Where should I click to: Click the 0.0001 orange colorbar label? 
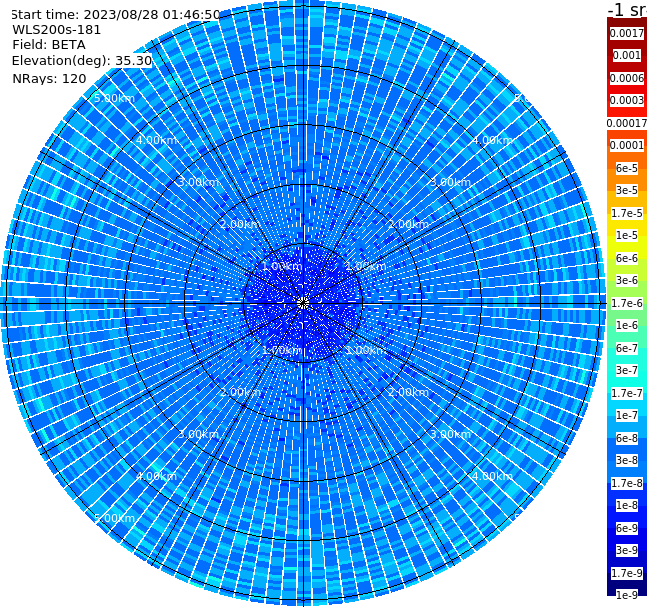tap(627, 145)
